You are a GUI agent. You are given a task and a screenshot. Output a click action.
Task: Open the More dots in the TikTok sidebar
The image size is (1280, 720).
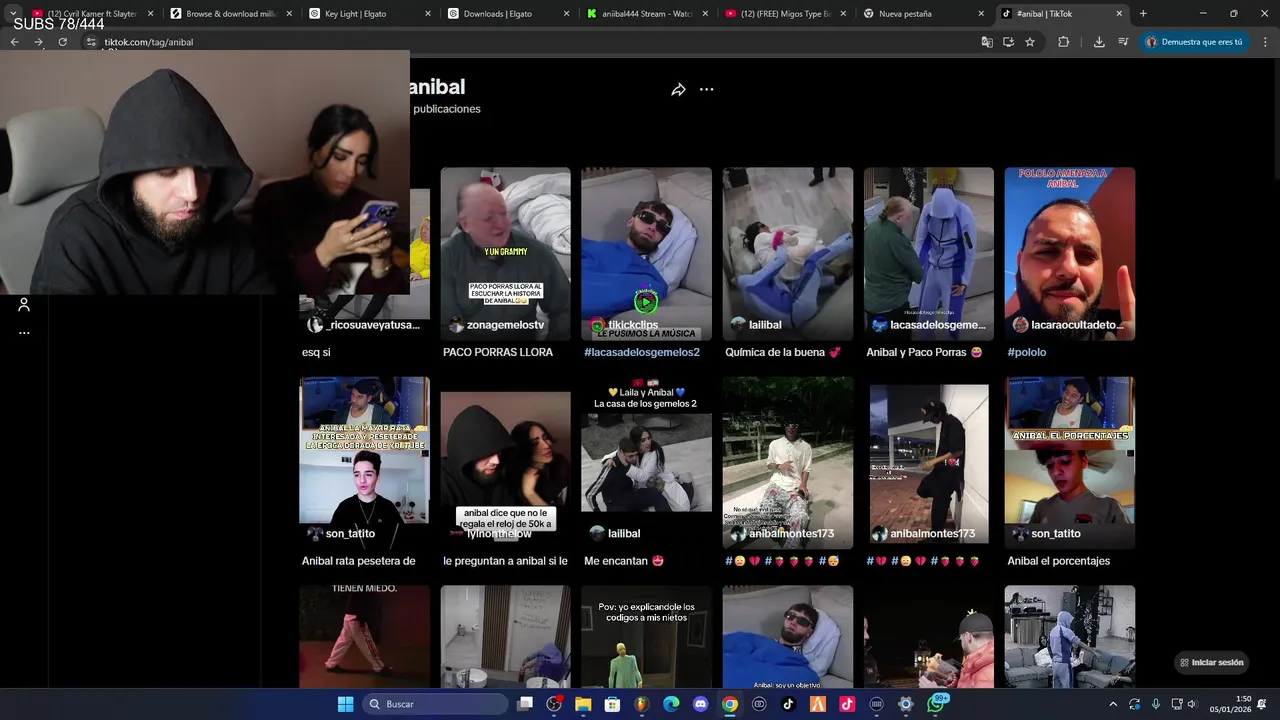(24, 333)
